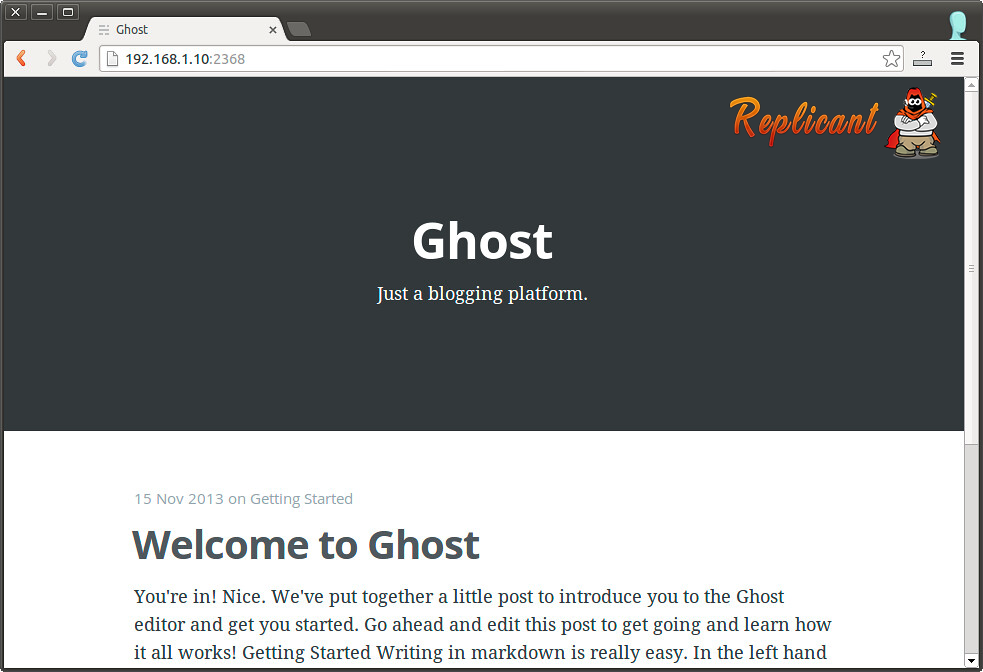The image size is (983, 672).
Task: Click the scrollbar down arrow
Action: (971, 661)
